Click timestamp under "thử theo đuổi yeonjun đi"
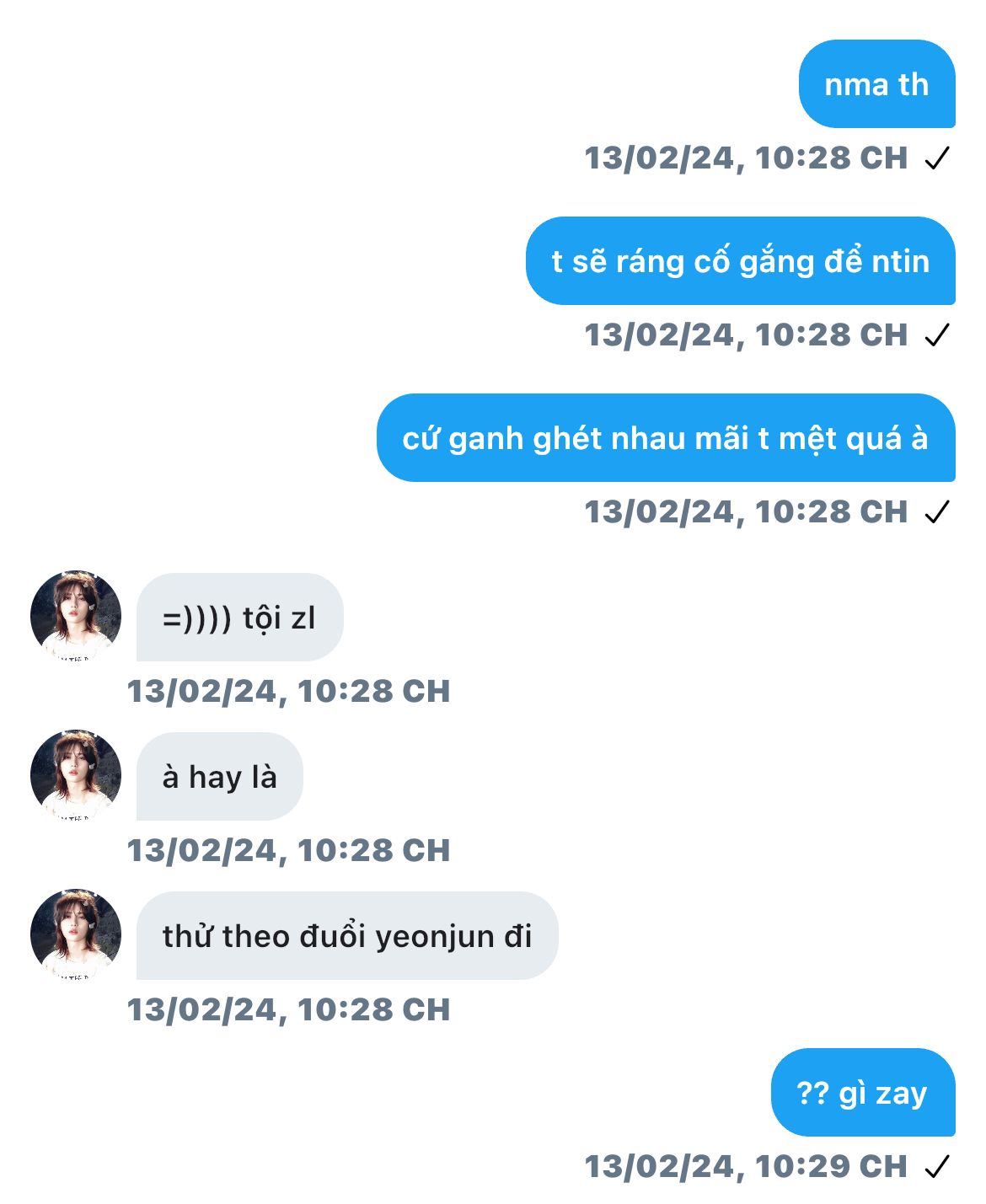The image size is (986, 1204). click(x=288, y=1009)
